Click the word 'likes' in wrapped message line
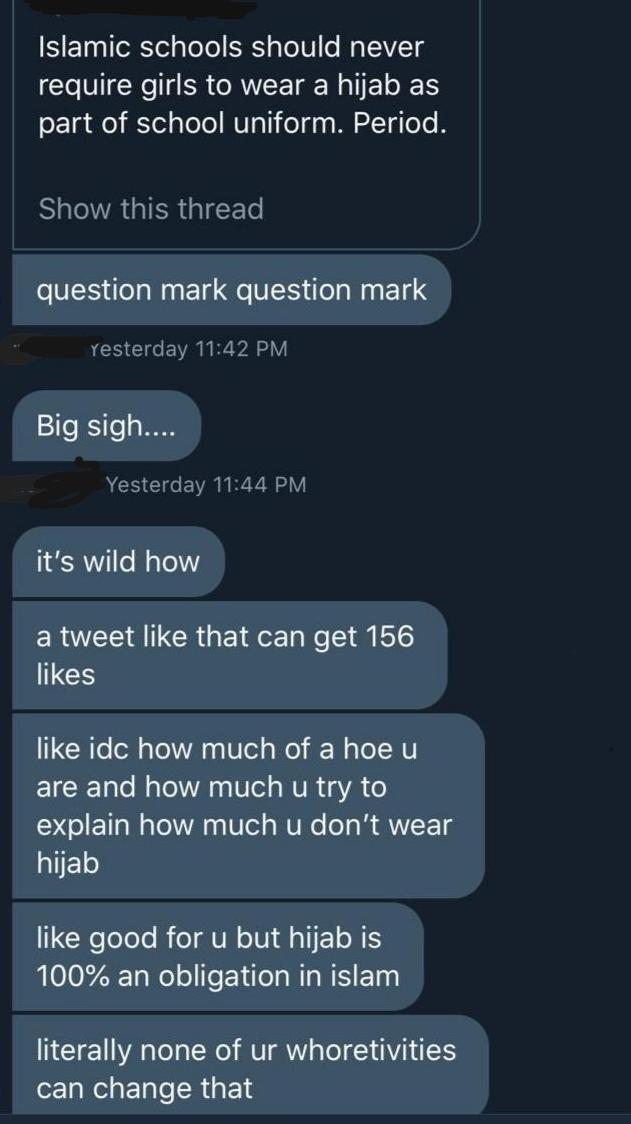The height and width of the screenshot is (1124, 631). tap(66, 674)
